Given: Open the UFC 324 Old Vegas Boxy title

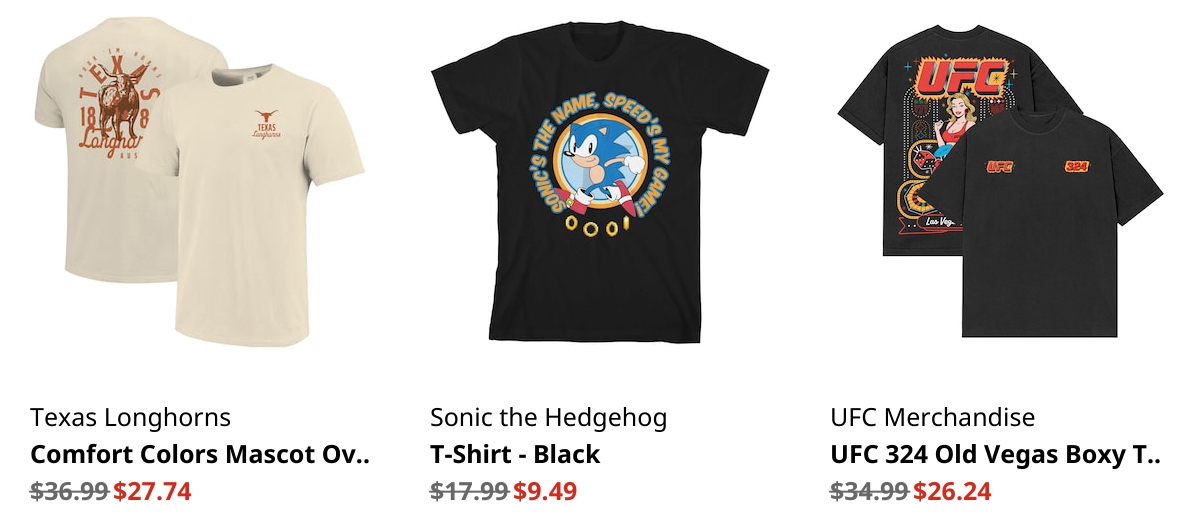Looking at the screenshot, I should 995,455.
